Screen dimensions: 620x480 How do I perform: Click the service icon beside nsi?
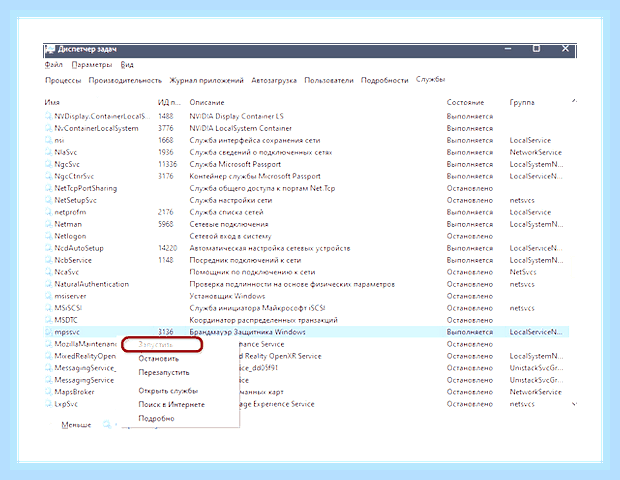[48, 140]
